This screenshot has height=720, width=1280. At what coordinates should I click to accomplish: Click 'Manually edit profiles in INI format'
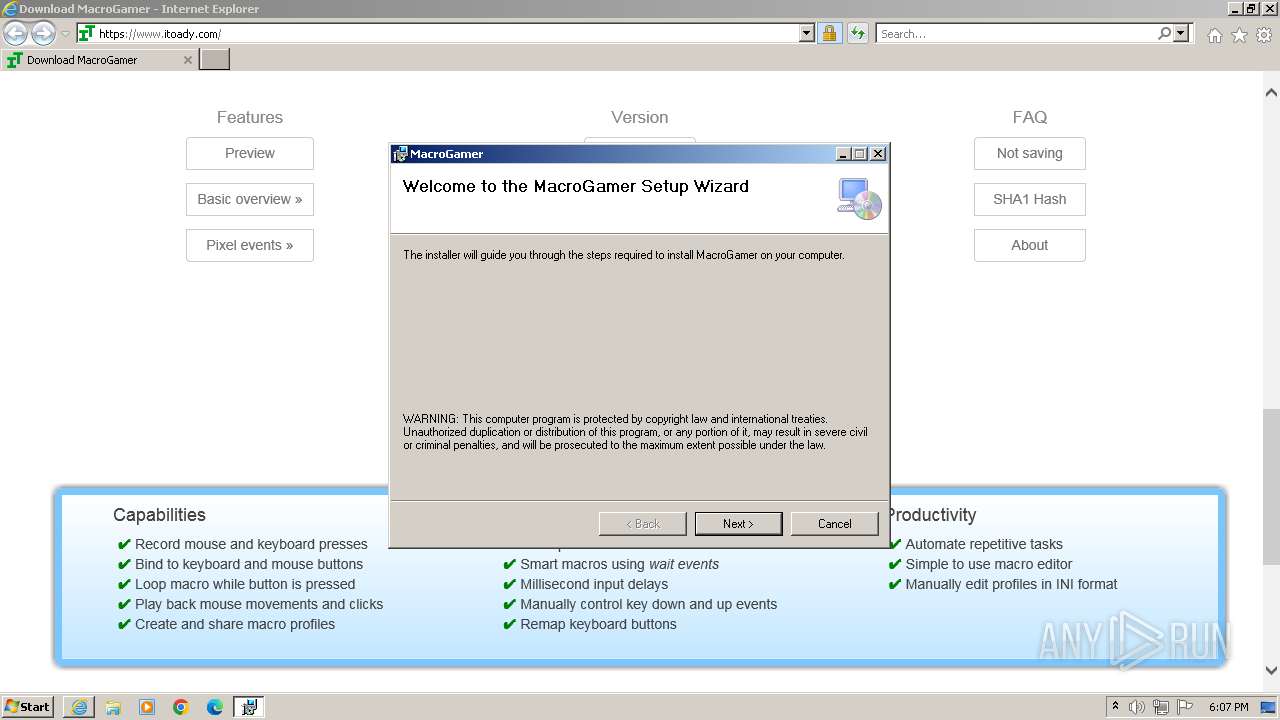coord(1011,584)
